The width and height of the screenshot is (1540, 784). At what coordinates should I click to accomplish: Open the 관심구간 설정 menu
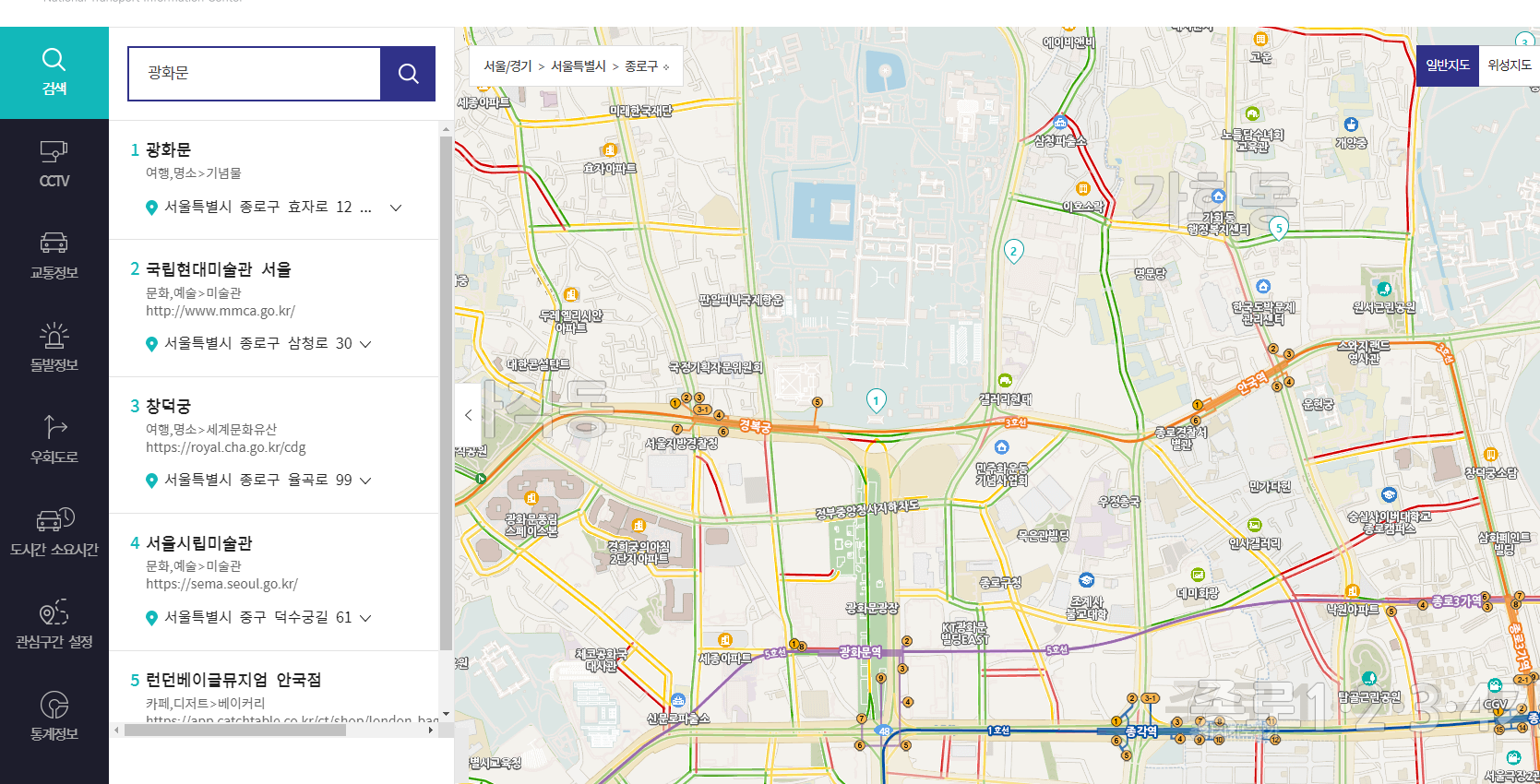coord(54,626)
